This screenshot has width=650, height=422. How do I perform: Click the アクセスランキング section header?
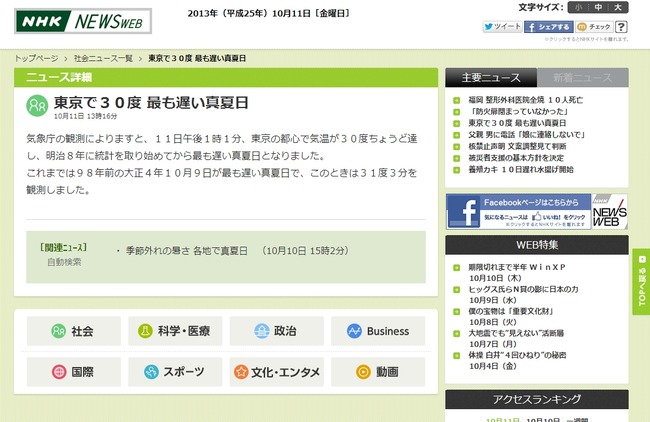[x=537, y=399]
